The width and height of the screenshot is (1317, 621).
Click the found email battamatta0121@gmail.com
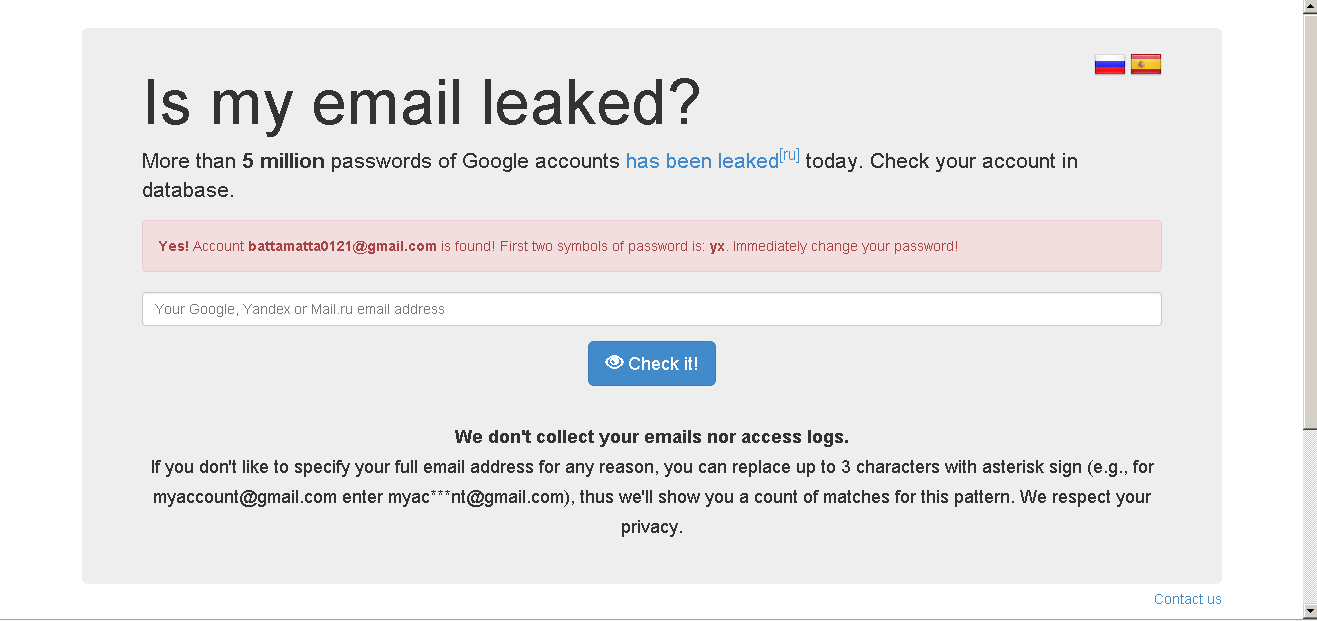pyautogui.click(x=342, y=246)
